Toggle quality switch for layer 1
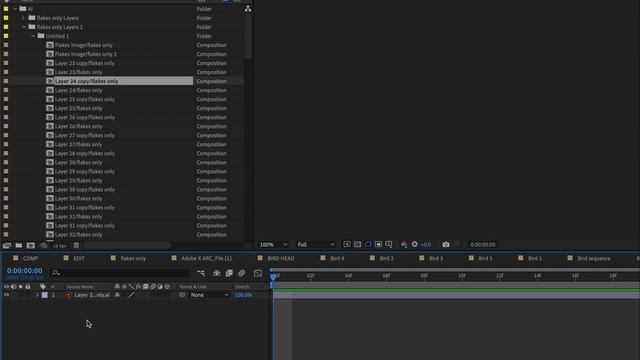This screenshot has height=360, width=640. tap(131, 295)
